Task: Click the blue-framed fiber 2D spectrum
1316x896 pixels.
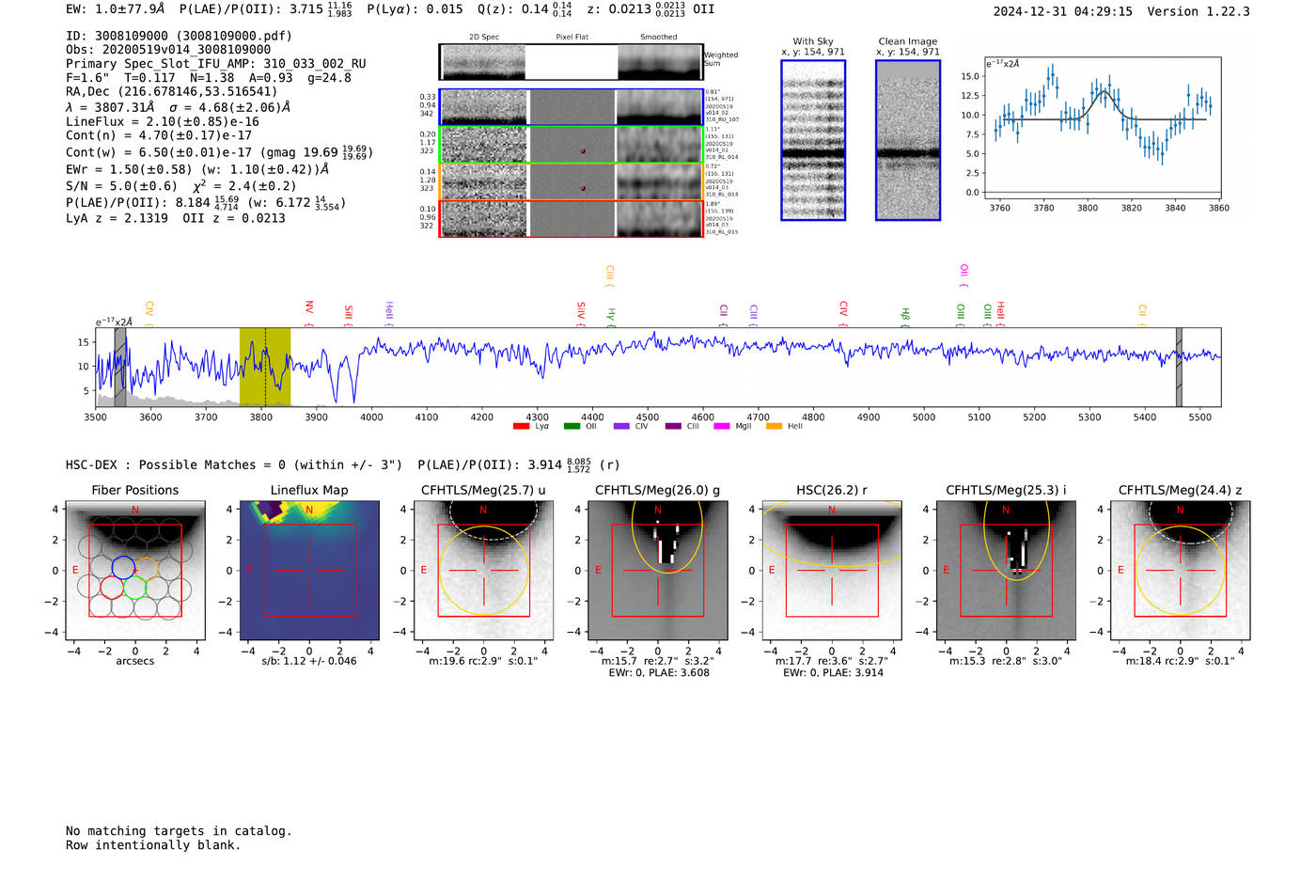Action: [484, 107]
